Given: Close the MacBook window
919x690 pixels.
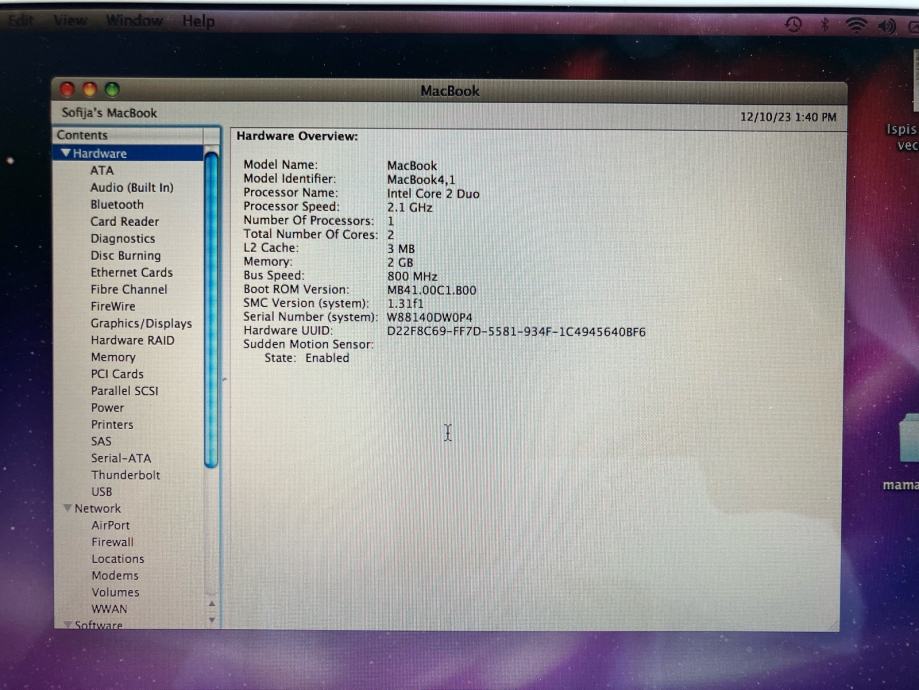Looking at the screenshot, I should [67, 89].
